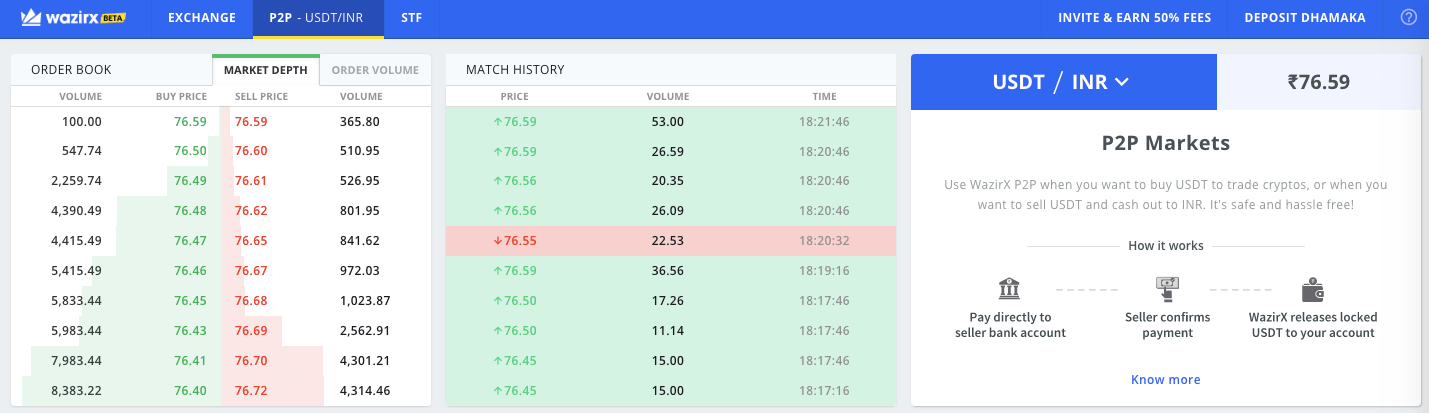Select buy price 76.50
This screenshot has width=1429, height=413.
point(190,151)
